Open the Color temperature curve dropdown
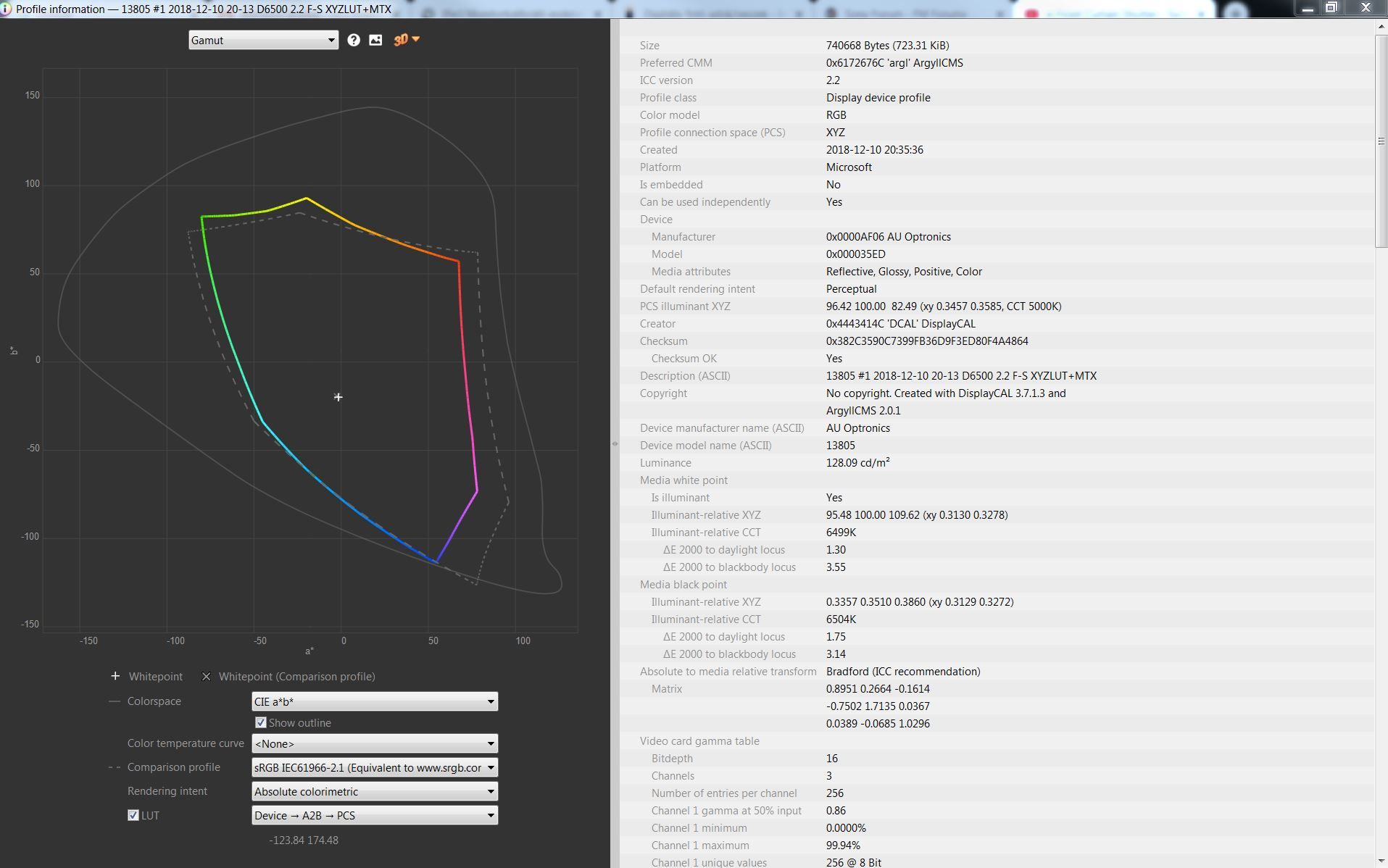The width and height of the screenshot is (1388, 868). 375,743
